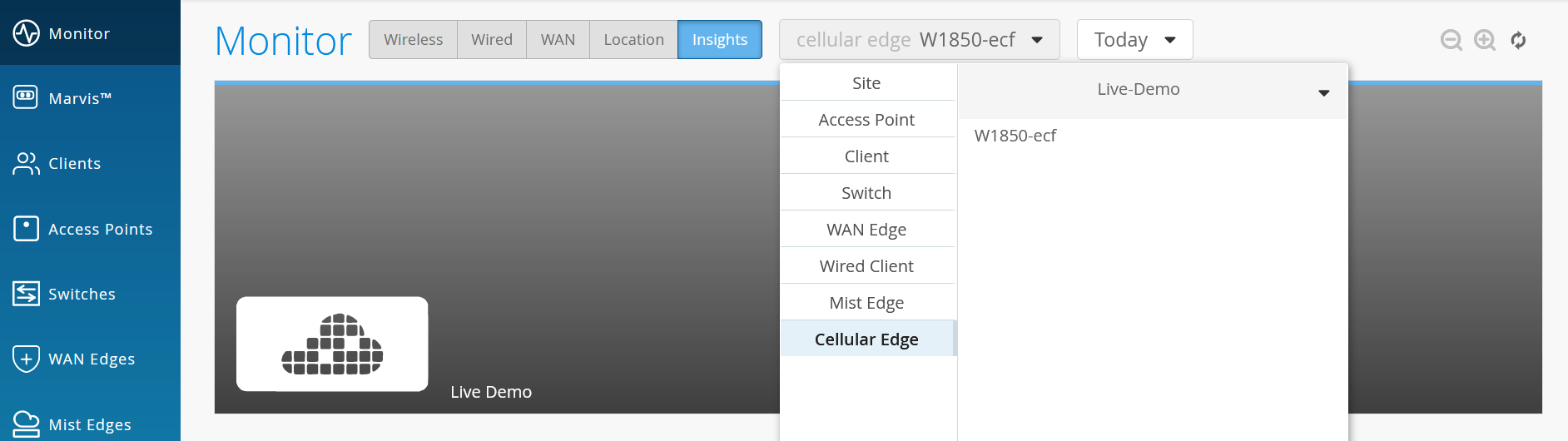The height and width of the screenshot is (441, 1568).
Task: Open the Today time range dropdown
Action: (1134, 40)
